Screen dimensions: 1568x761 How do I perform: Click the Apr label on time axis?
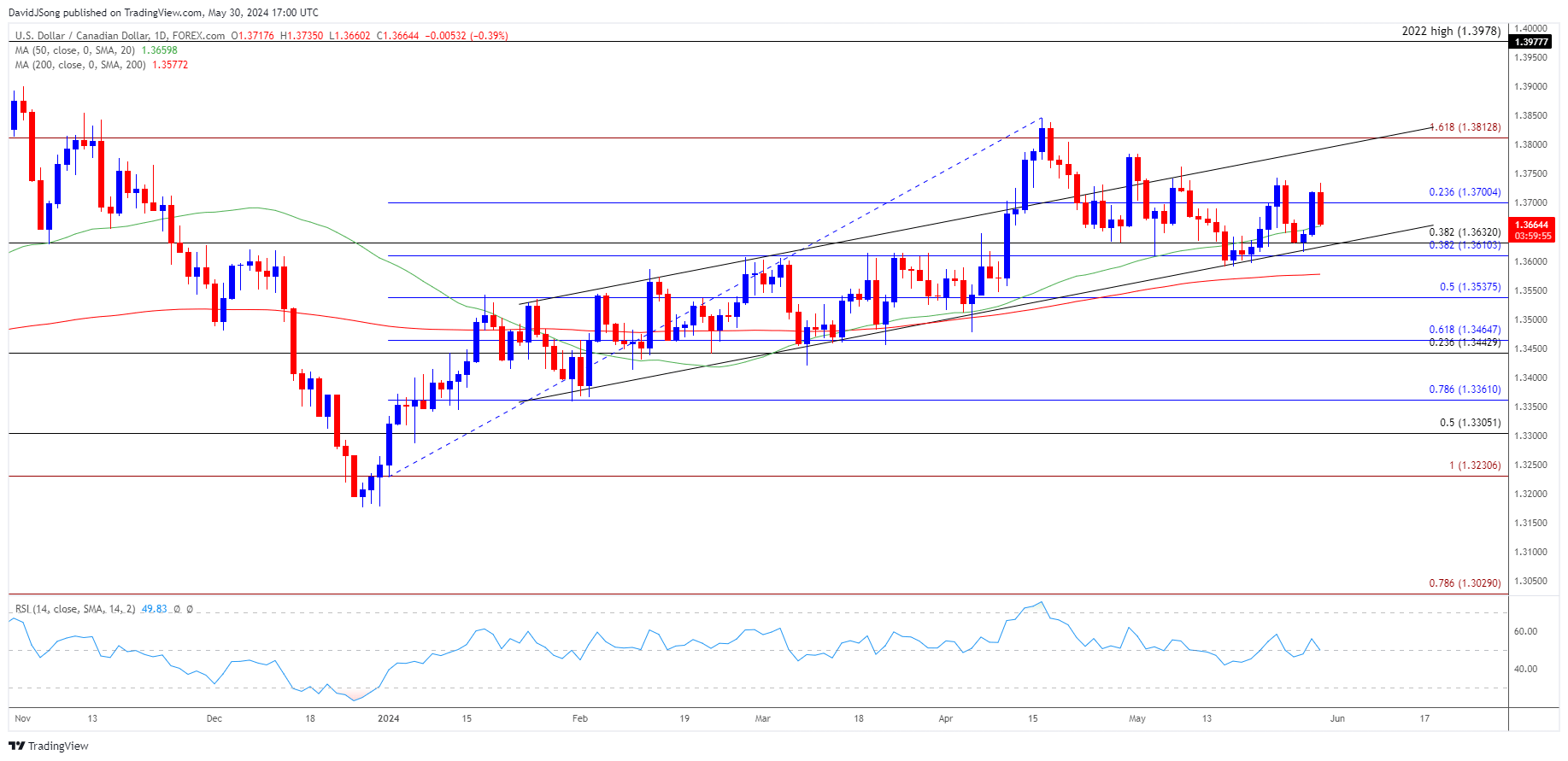point(946,718)
